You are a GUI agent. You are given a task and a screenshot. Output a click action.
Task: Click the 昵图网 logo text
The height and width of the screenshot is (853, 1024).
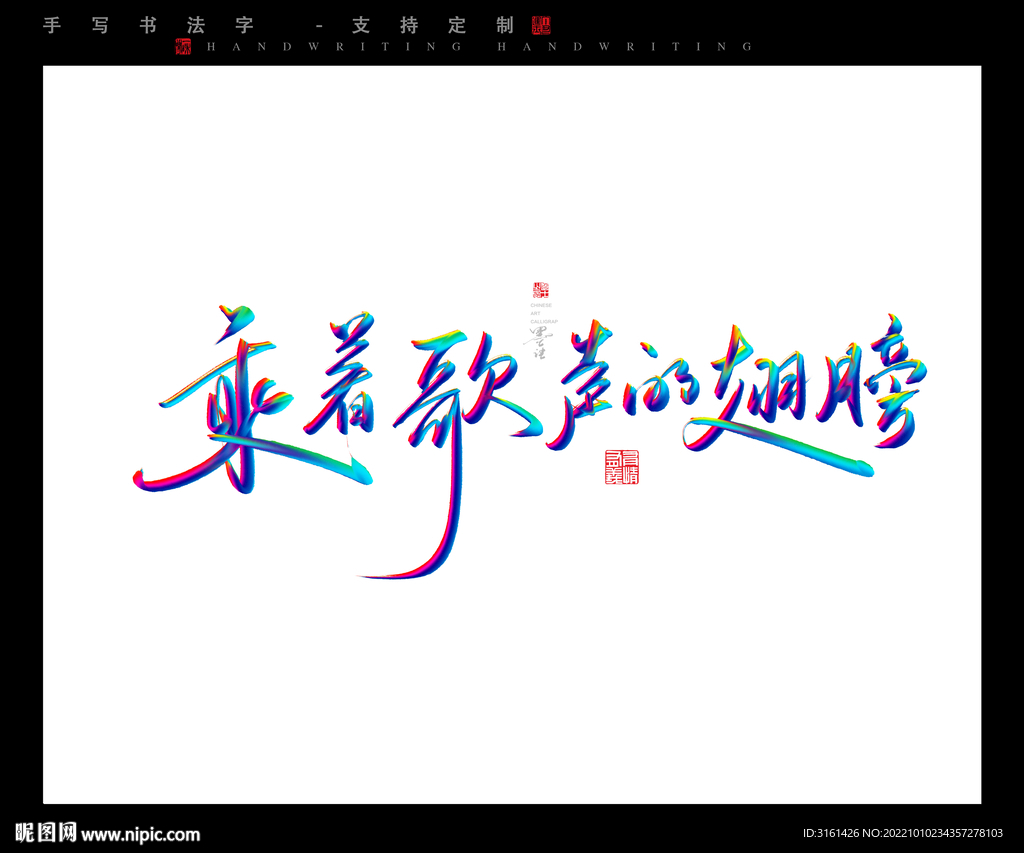tap(46, 833)
